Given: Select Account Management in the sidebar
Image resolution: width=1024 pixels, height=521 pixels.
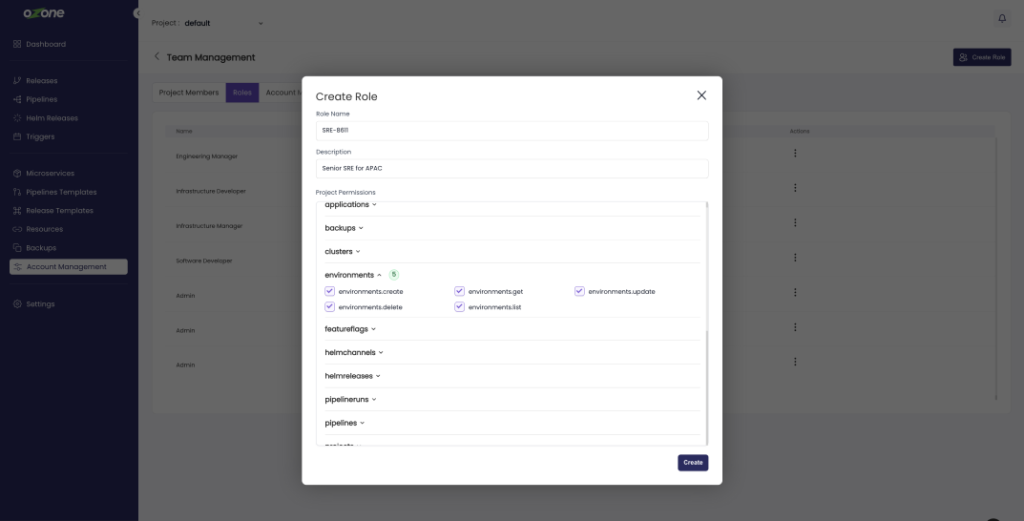Looking at the screenshot, I should pyautogui.click(x=68, y=267).
